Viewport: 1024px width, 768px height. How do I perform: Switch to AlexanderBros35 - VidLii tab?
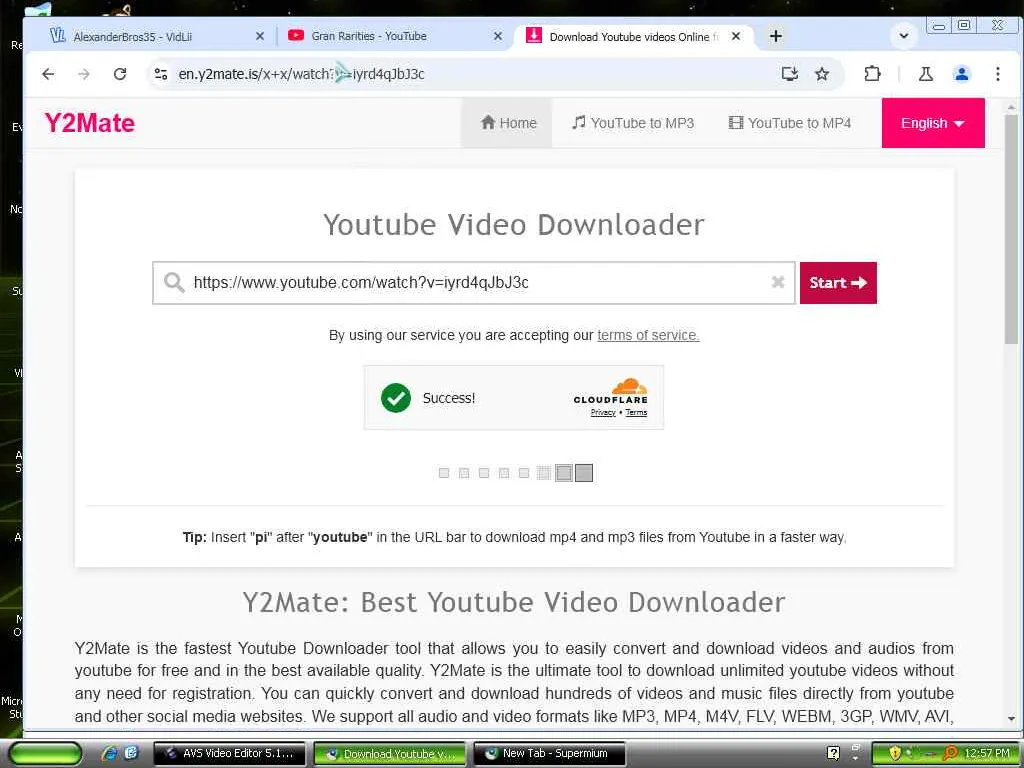coord(157,36)
